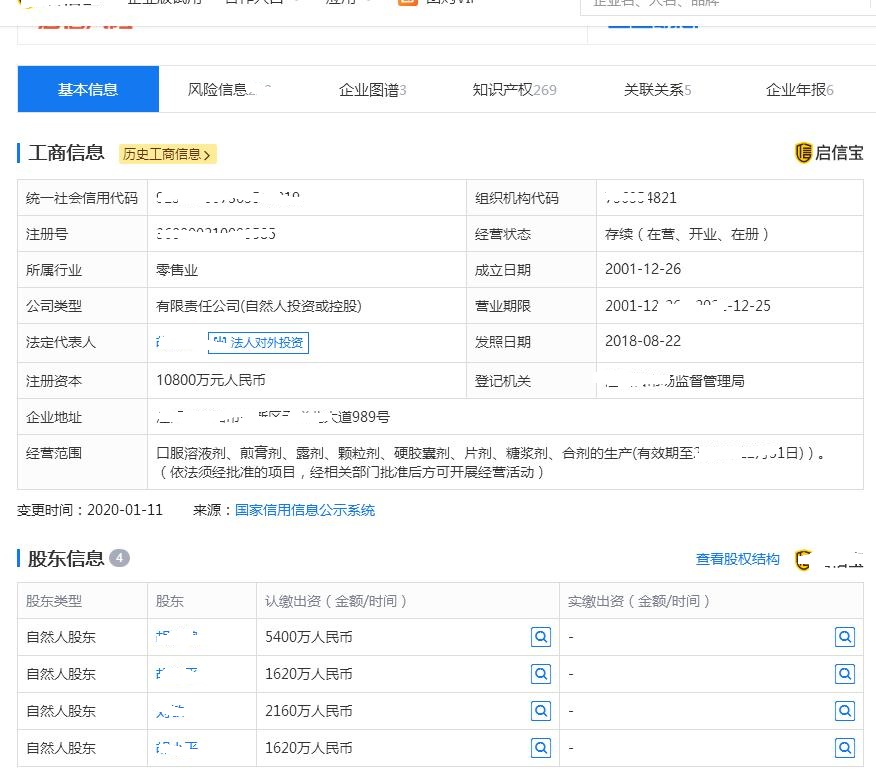Open the shareholder name in 5400万人民币 row
The height and width of the screenshot is (780, 876).
177,636
